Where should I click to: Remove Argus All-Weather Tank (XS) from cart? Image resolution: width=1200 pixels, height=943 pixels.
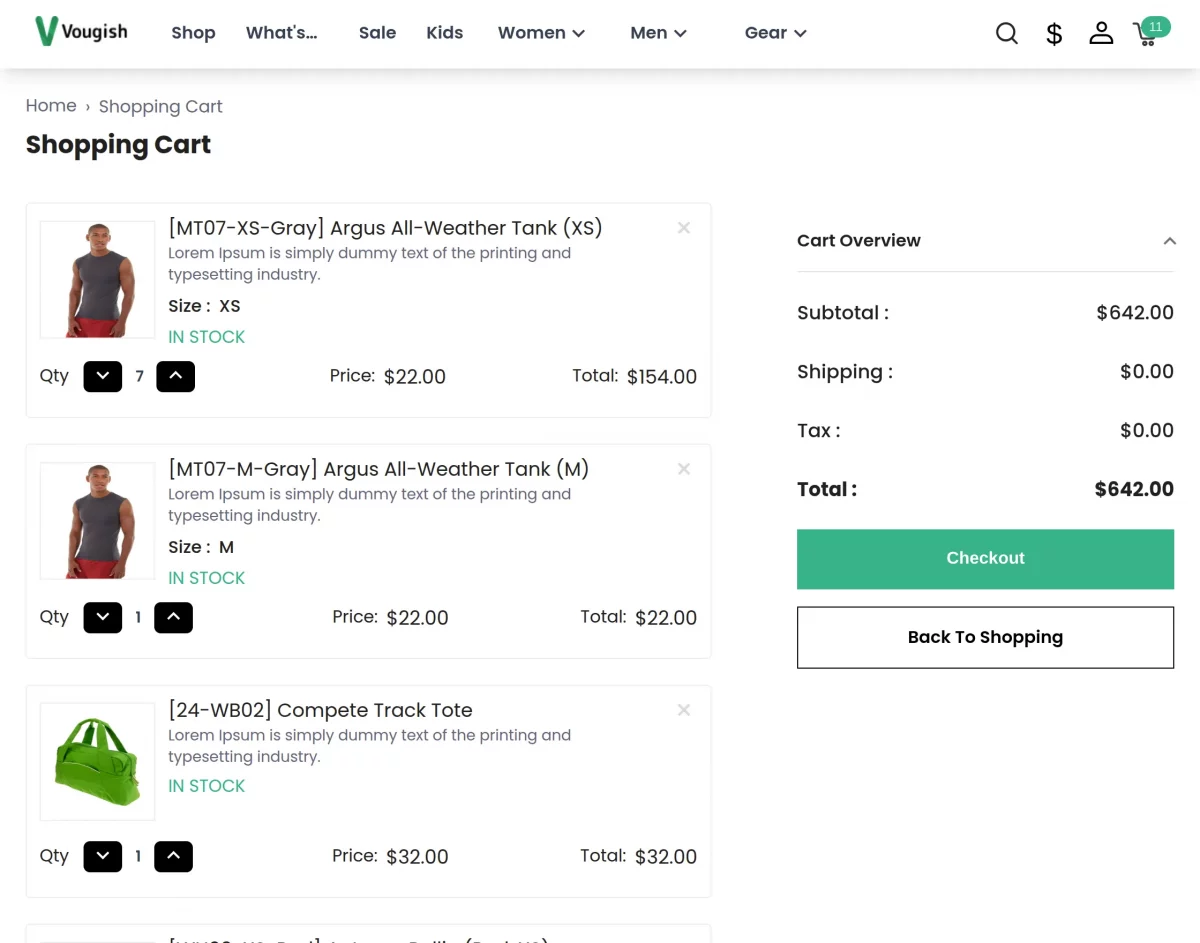[x=684, y=228]
